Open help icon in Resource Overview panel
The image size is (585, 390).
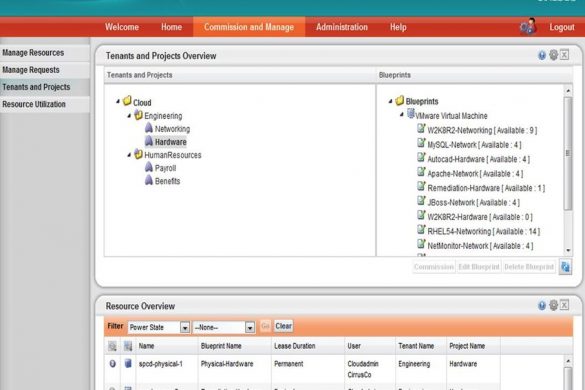coord(542,306)
